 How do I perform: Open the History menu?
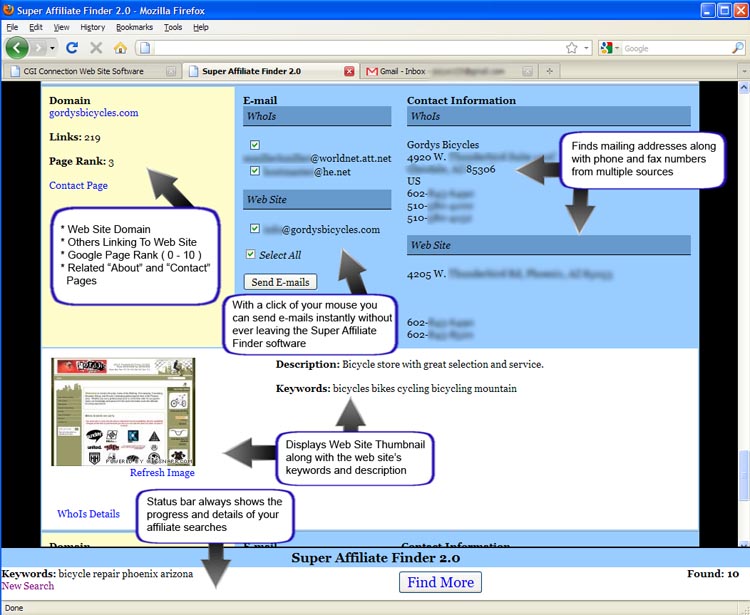coord(92,27)
